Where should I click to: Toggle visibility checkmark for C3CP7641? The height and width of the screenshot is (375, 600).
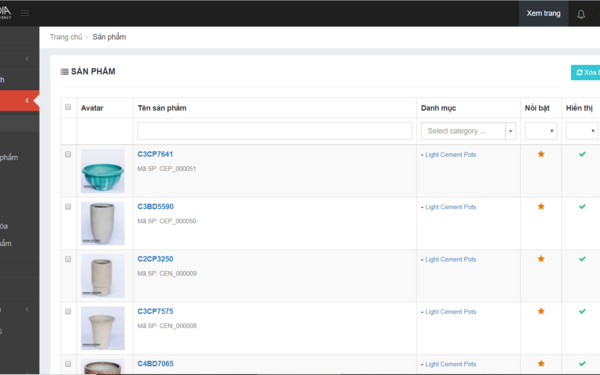pos(582,154)
